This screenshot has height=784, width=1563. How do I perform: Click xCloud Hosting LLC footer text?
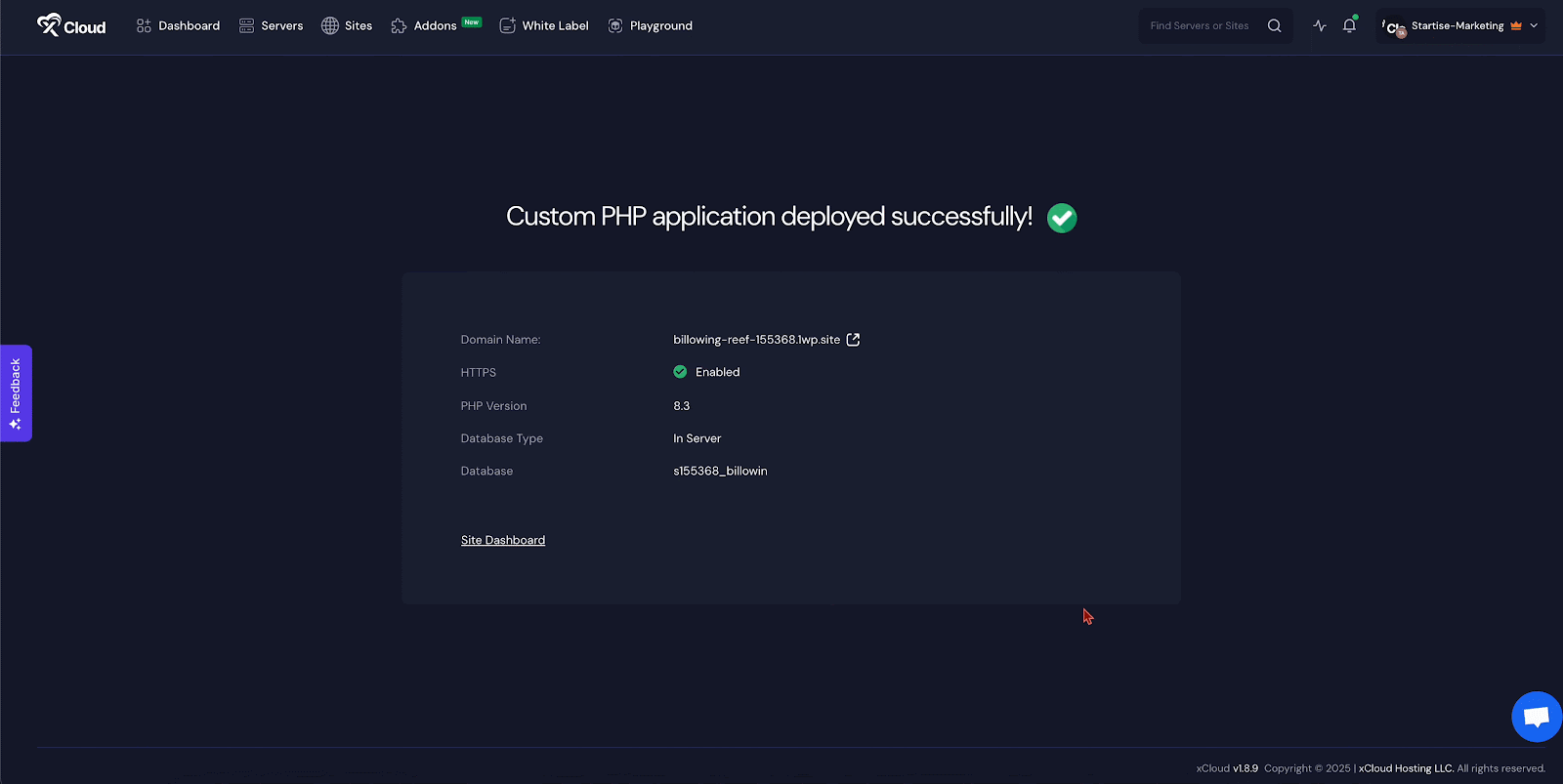[x=1406, y=768]
